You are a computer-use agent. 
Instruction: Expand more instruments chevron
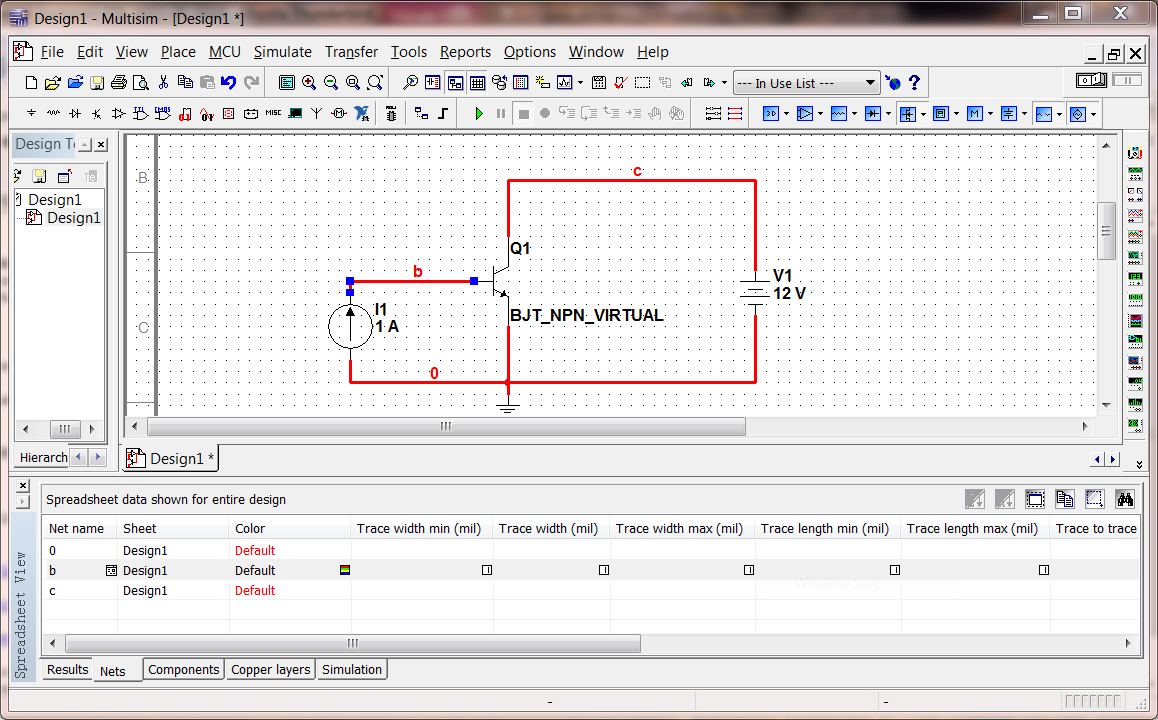(1140, 464)
